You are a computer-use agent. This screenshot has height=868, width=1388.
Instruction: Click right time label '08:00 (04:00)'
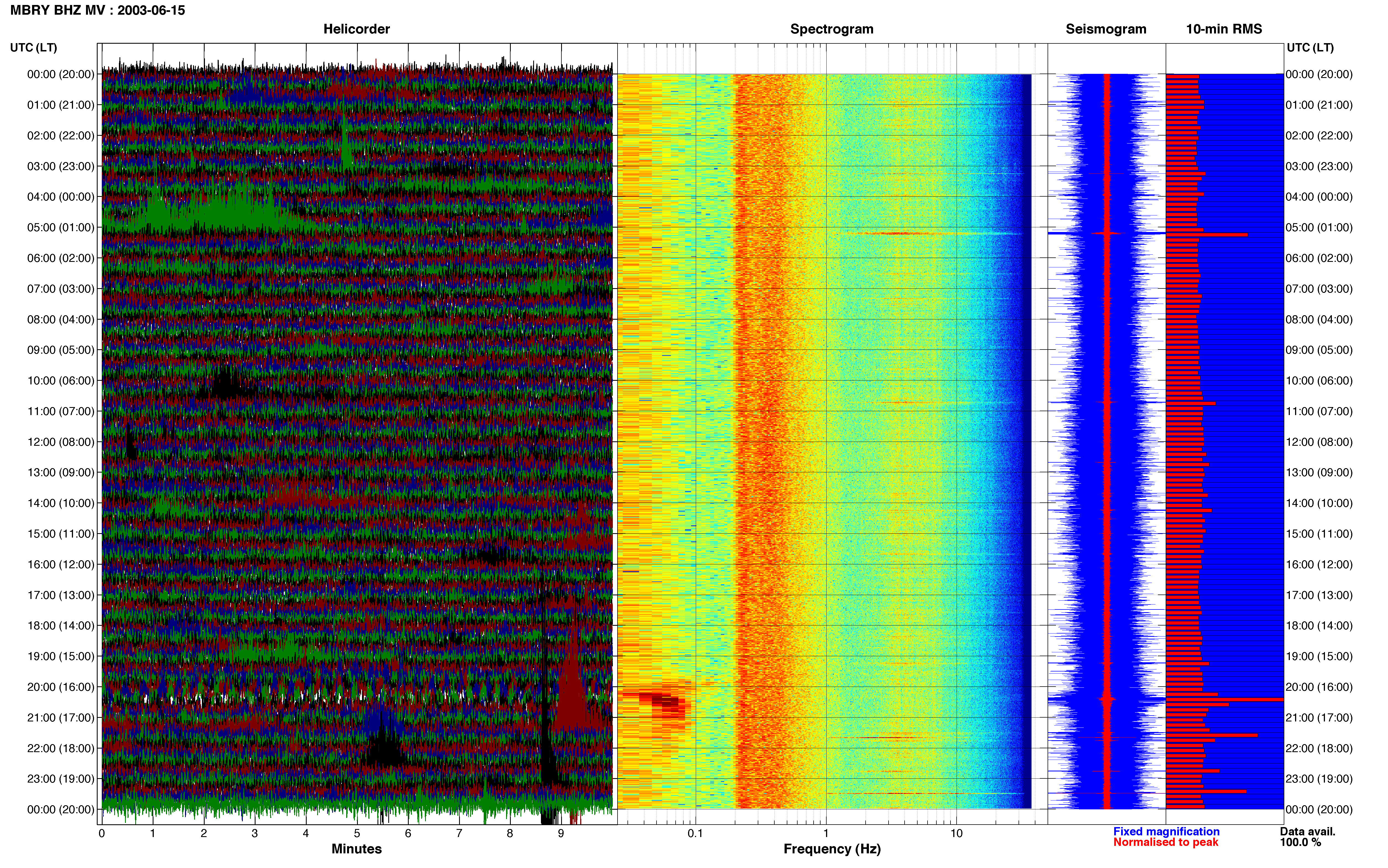point(1319,320)
